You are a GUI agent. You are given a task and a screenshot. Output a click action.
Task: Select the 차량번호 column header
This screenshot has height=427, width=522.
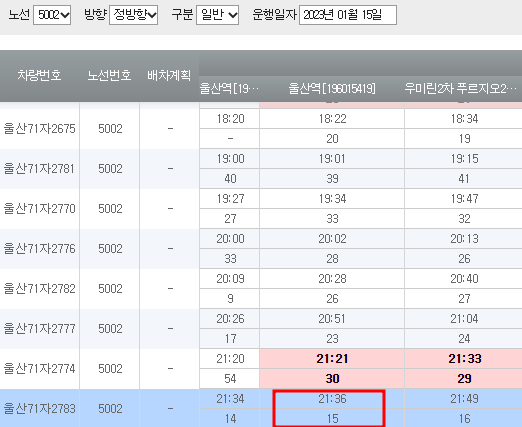coord(39,75)
